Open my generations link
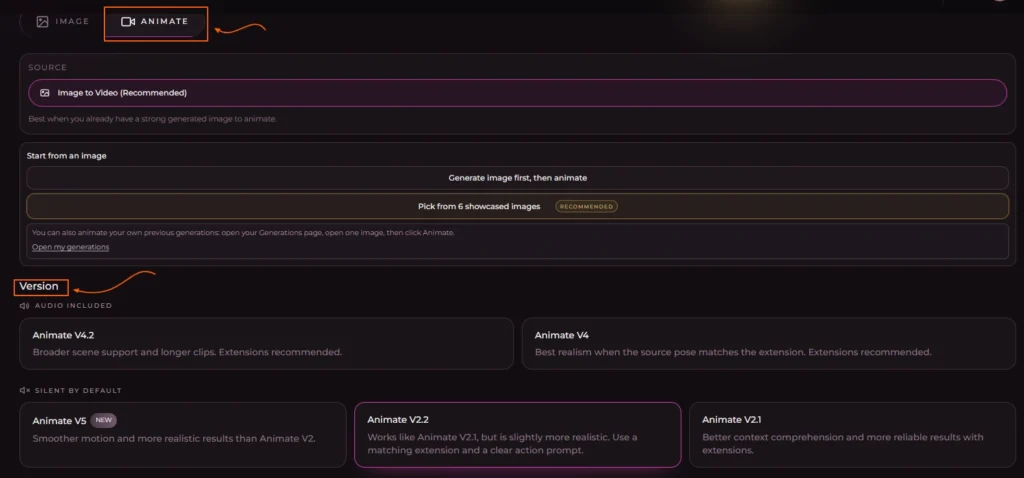 pos(71,247)
